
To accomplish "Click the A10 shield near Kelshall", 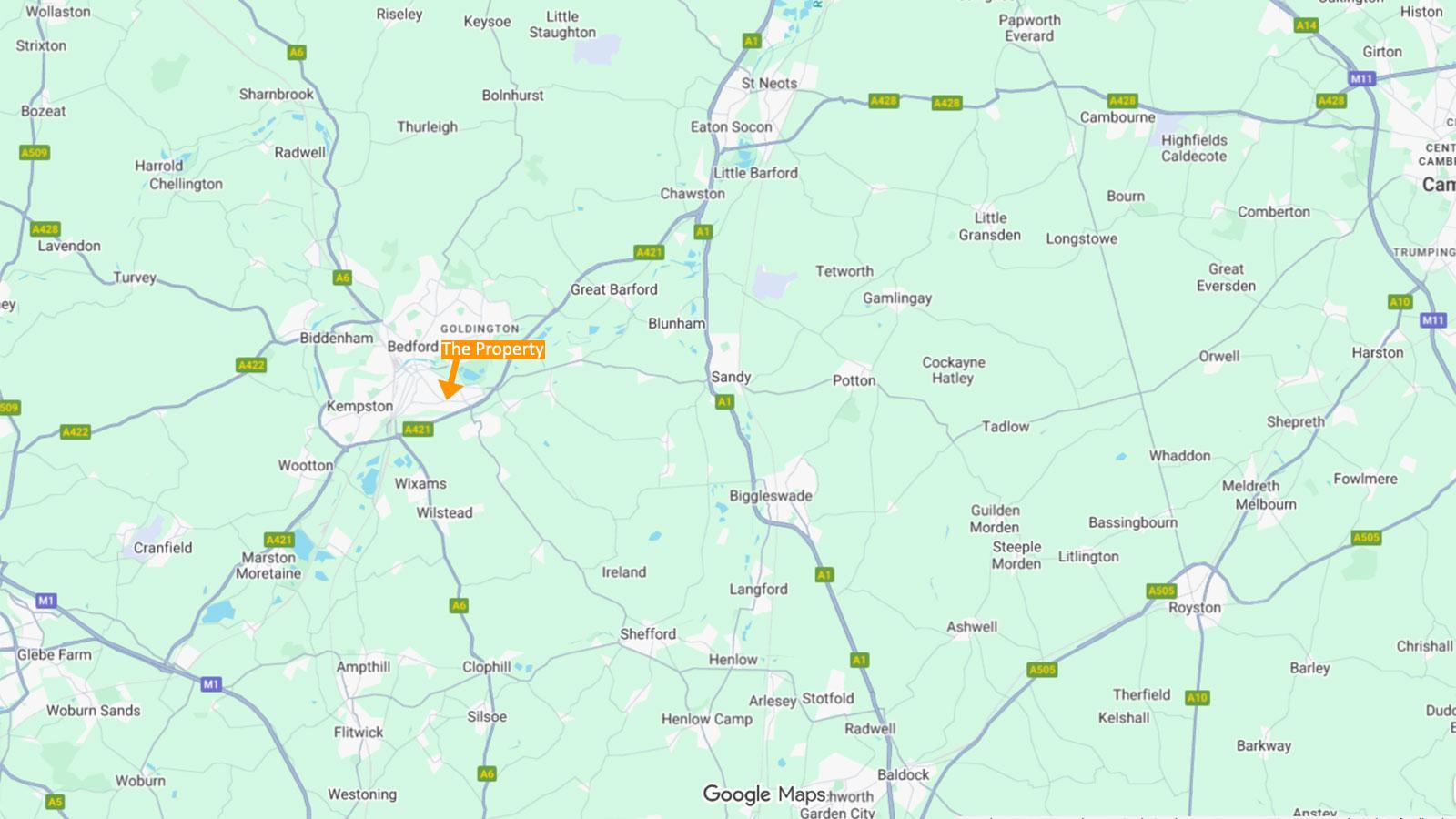I will coord(1197,698).
